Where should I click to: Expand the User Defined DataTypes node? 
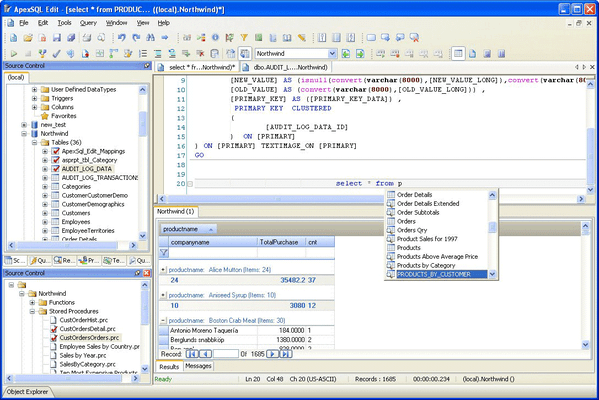coord(34,89)
